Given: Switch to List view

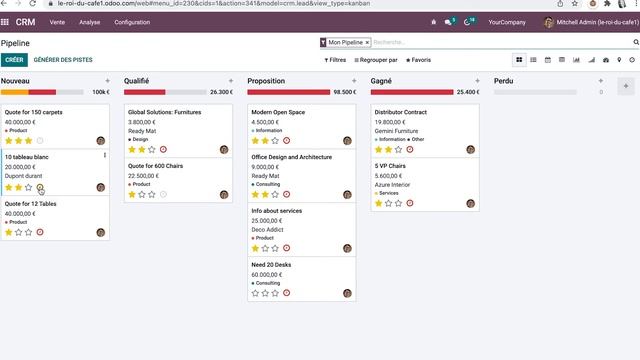Looking at the screenshot, I should pyautogui.click(x=533, y=60).
